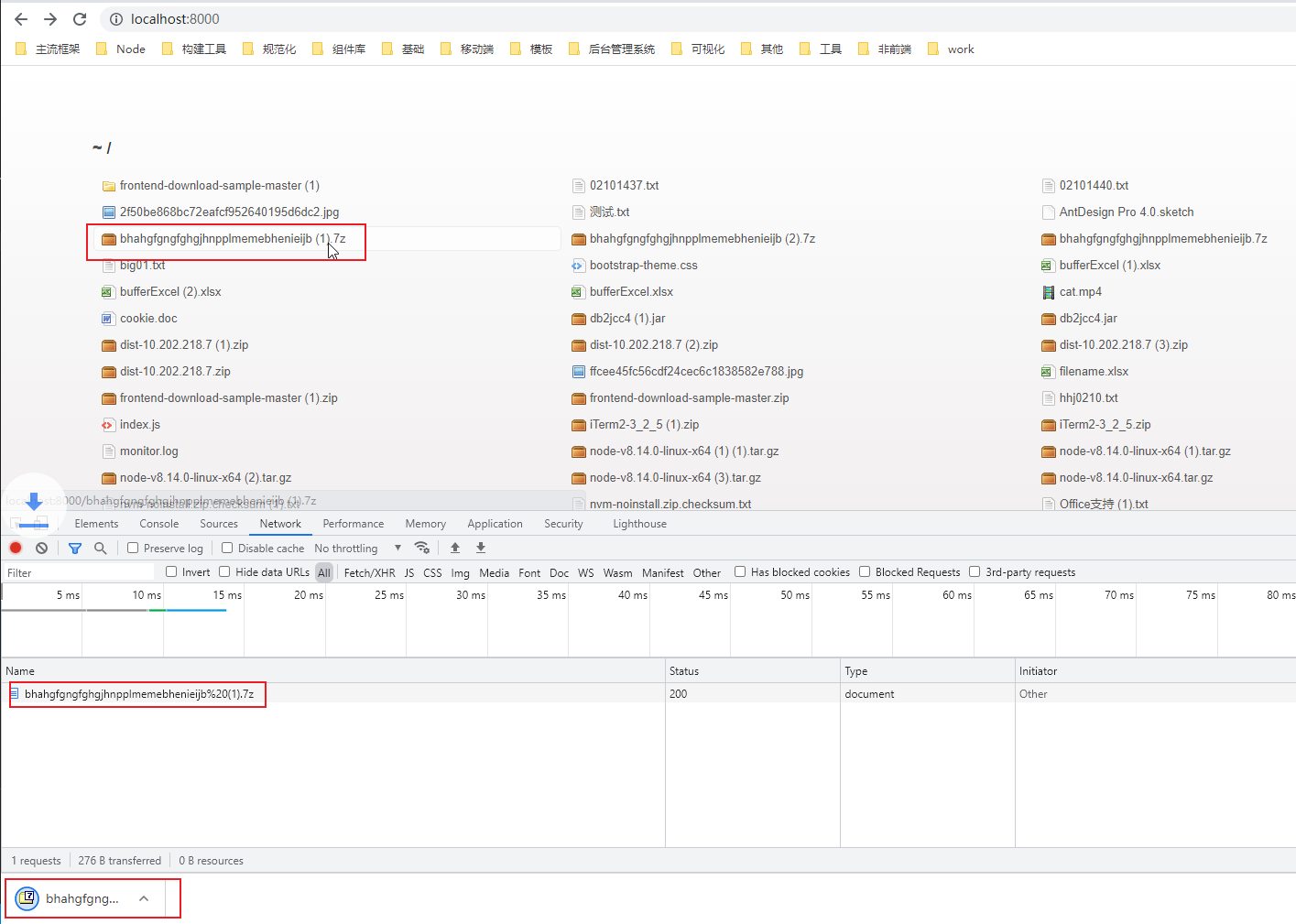
Task: Expand the download item chevron menu
Action: point(144,898)
